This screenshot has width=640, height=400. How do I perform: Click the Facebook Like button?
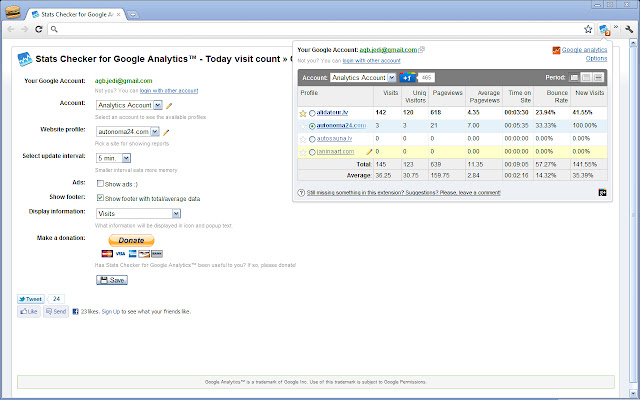pos(29,311)
